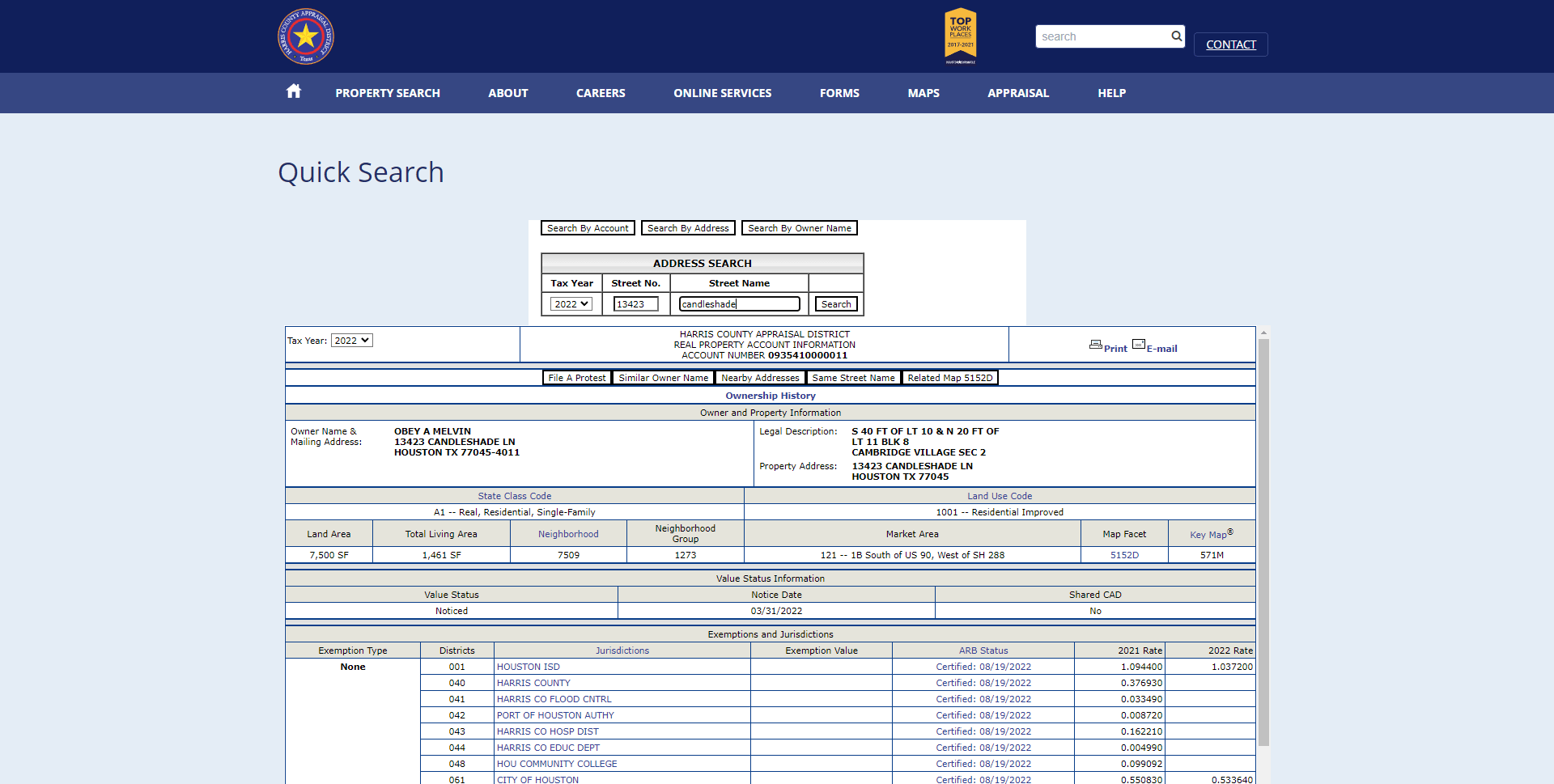
Task: Click the notice date 03/31/2022
Action: point(776,611)
